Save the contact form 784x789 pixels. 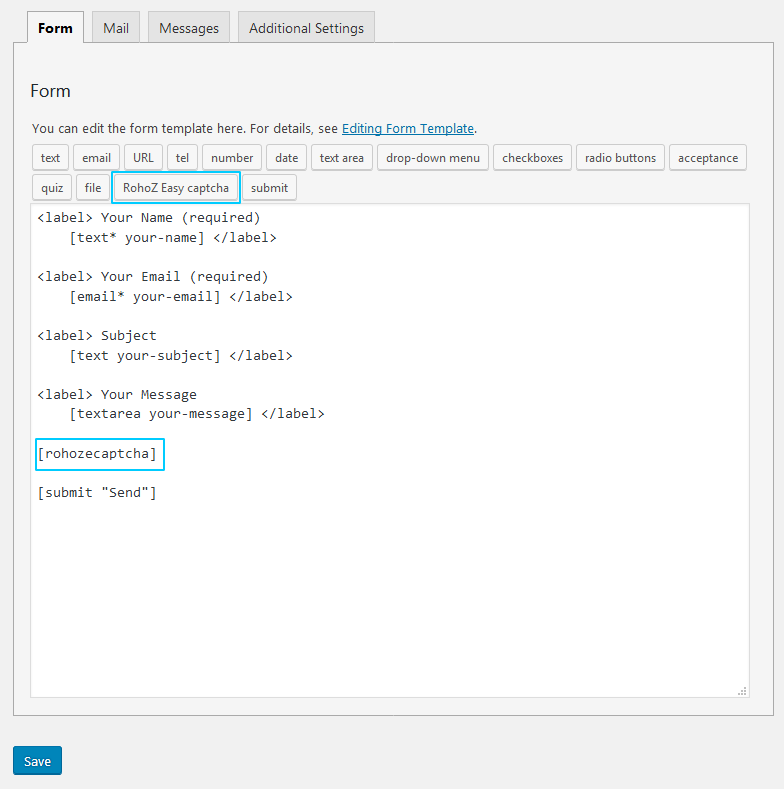click(37, 761)
